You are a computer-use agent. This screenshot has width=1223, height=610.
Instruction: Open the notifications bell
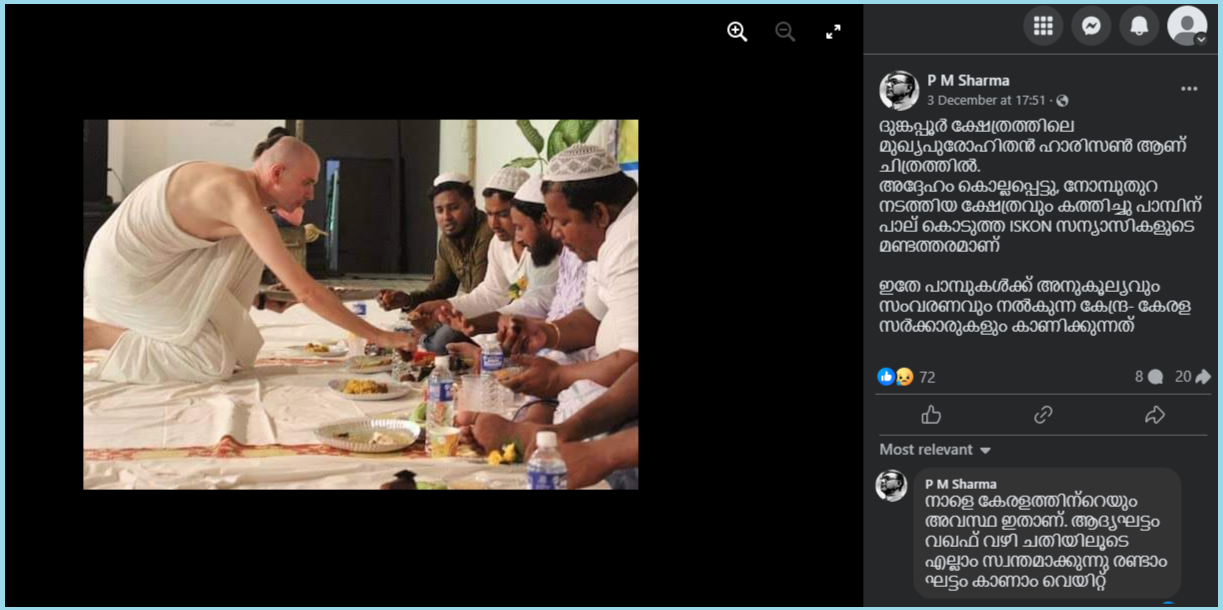coord(1139,26)
